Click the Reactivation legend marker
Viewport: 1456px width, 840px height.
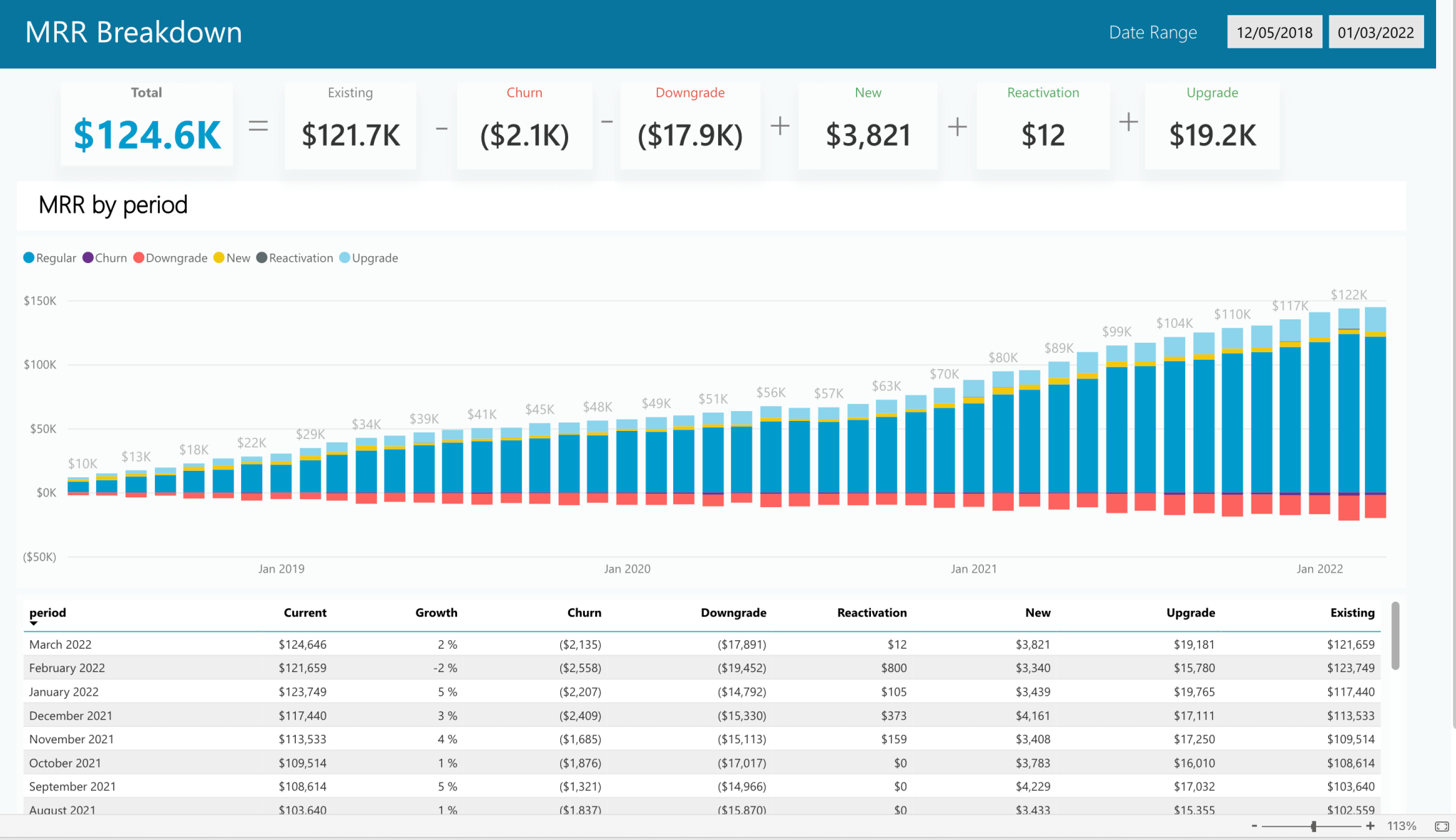(262, 257)
